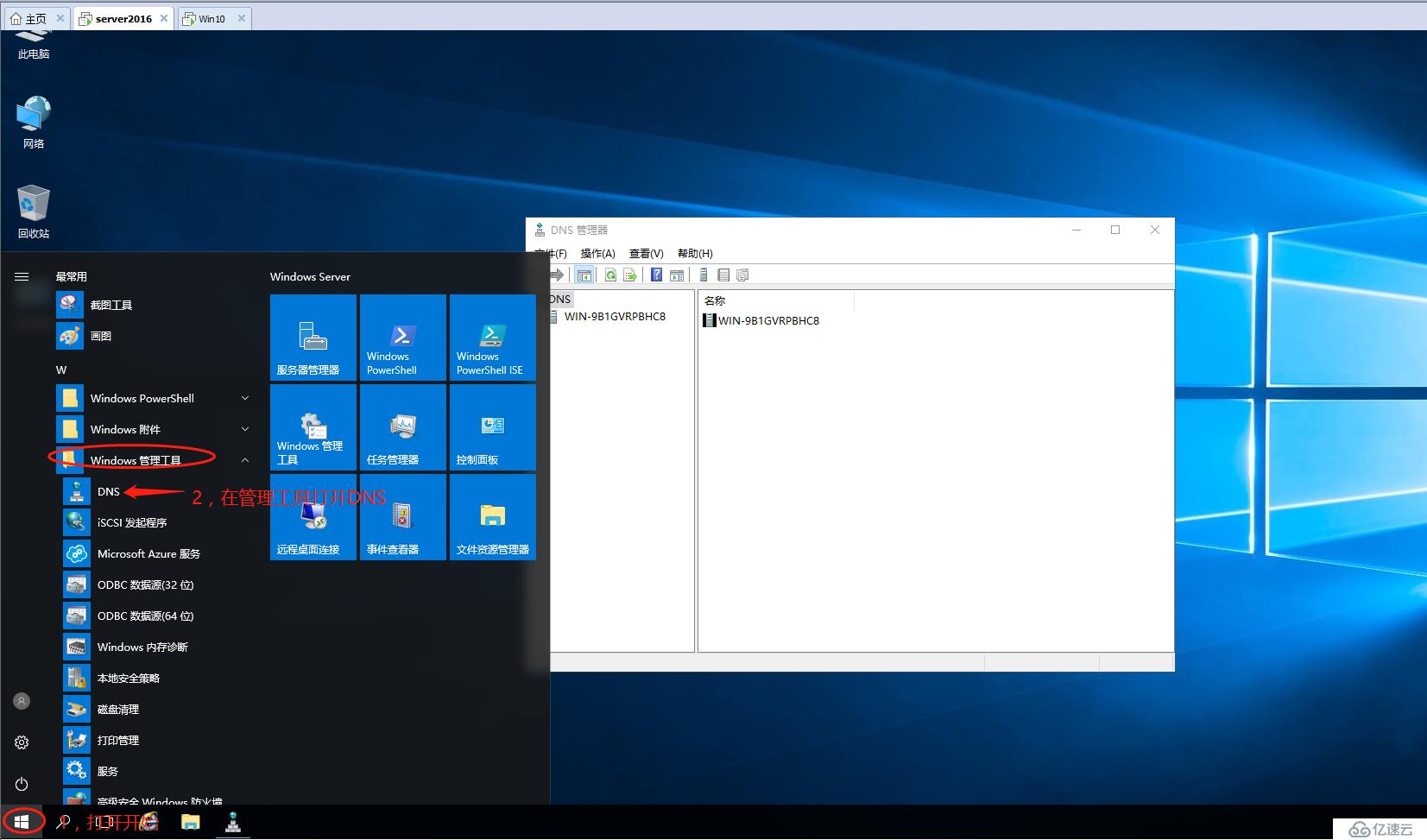The height and width of the screenshot is (840, 1427).
Task: Toggle the action pane icon in DNS toolbar
Action: point(677,275)
